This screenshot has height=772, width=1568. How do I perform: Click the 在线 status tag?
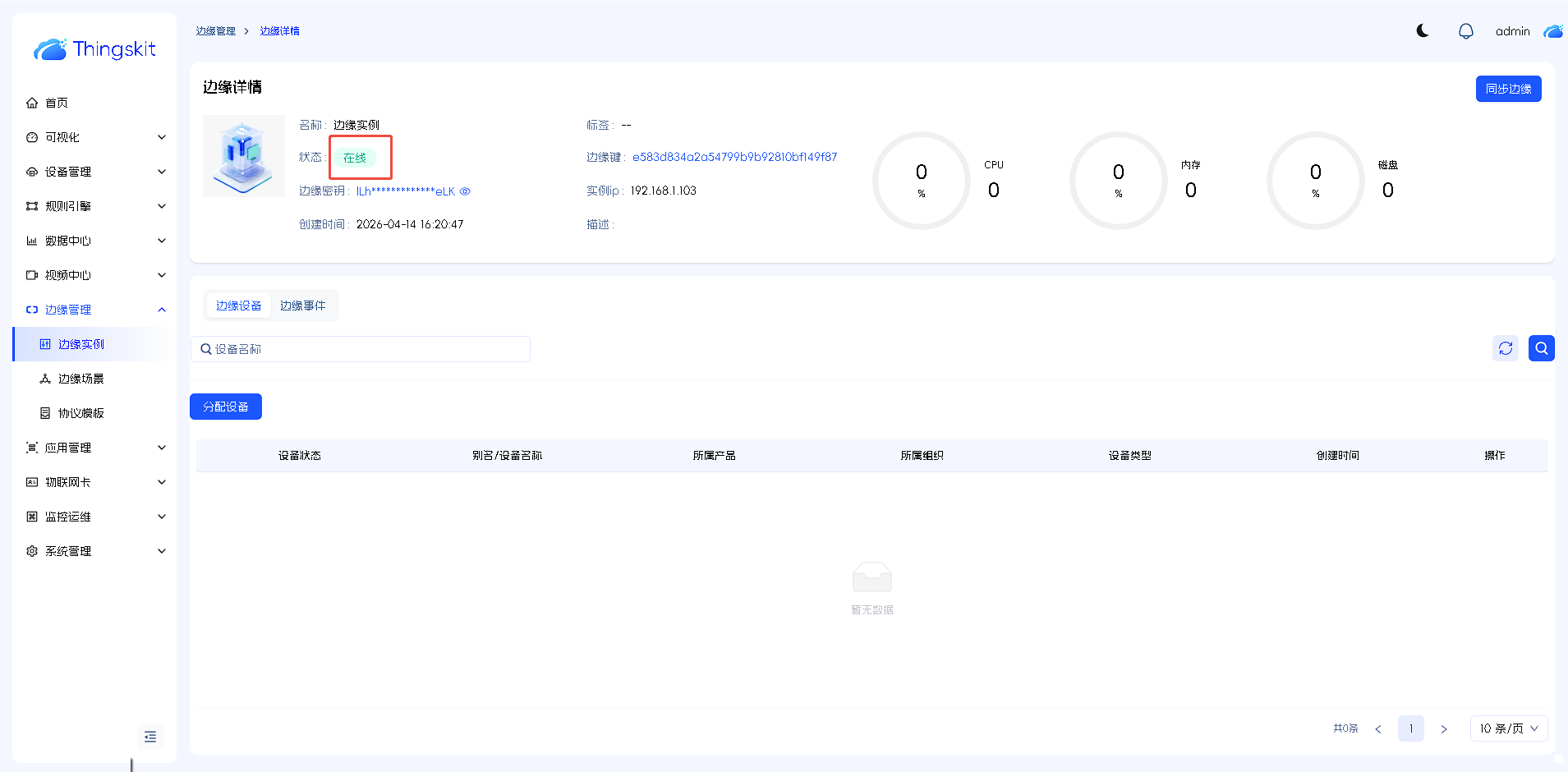tap(355, 158)
